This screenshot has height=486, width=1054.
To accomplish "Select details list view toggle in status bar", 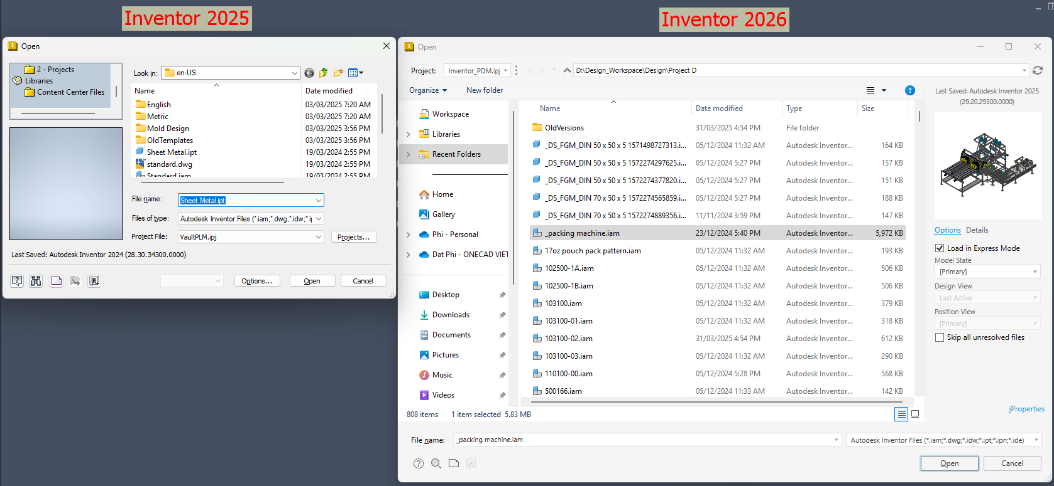I will point(901,414).
